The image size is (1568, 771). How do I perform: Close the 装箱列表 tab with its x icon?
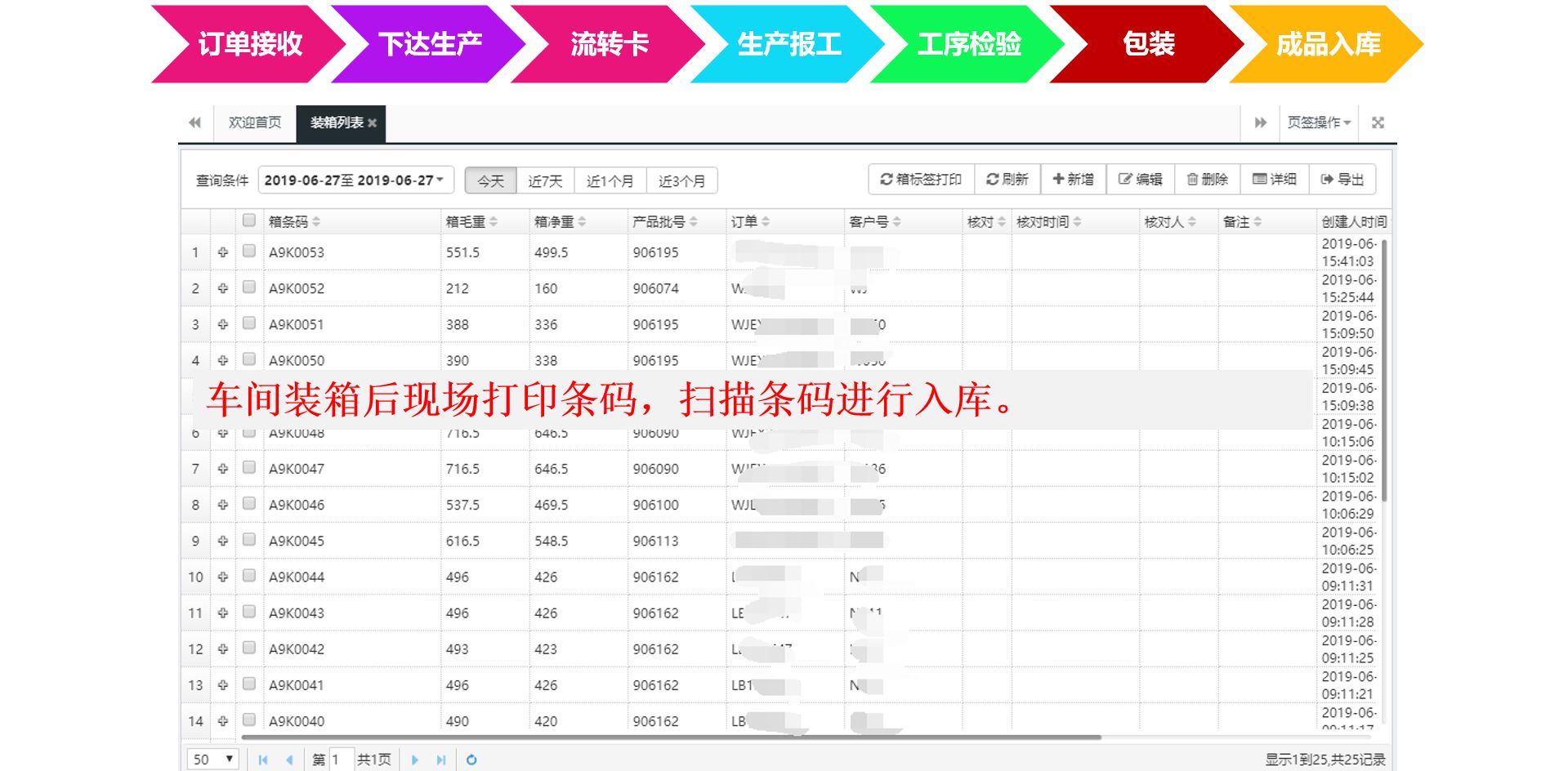pyautogui.click(x=373, y=123)
